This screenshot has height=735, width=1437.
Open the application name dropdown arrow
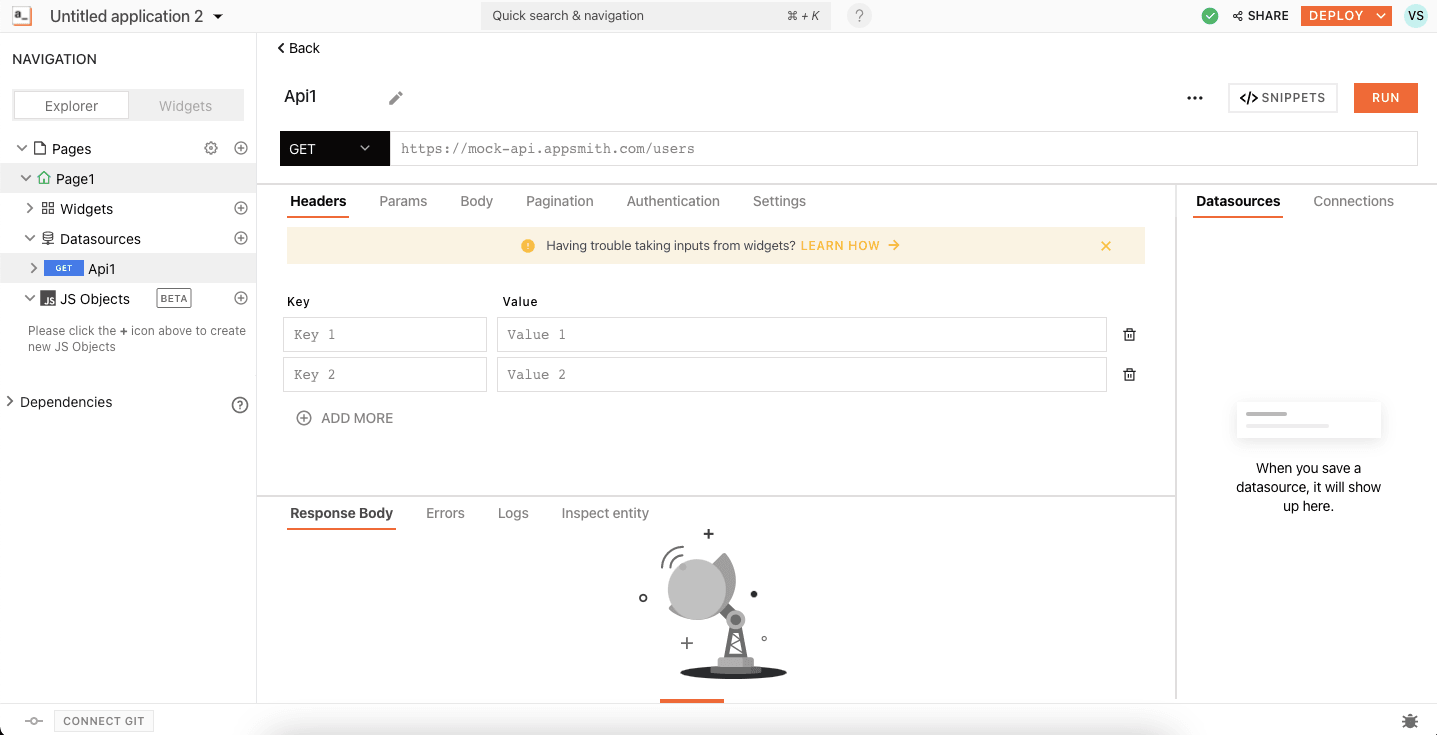pos(219,17)
